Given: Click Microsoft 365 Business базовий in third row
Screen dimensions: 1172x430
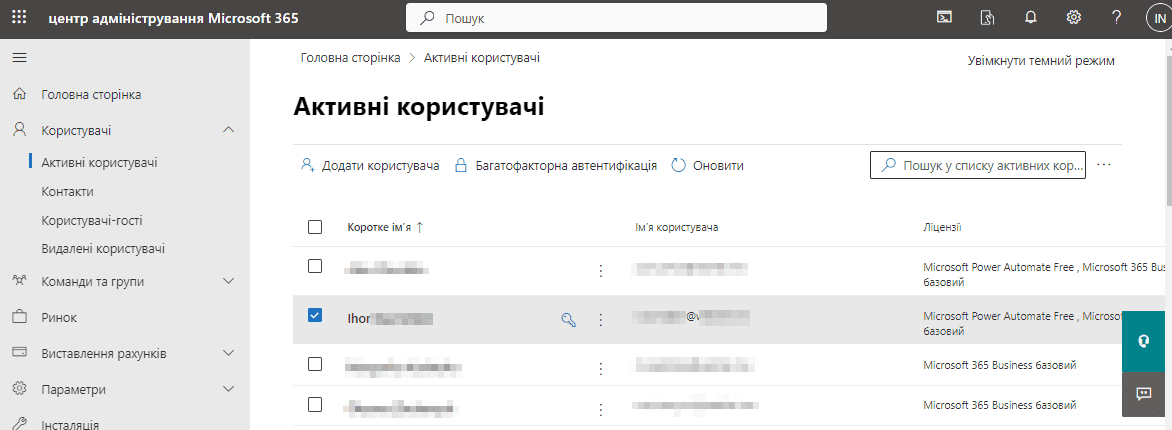Looking at the screenshot, I should (x=1000, y=366).
